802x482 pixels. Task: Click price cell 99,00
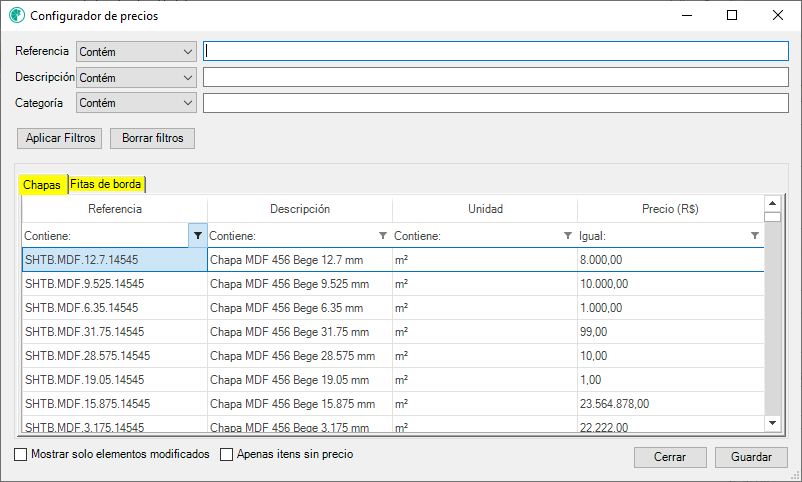671,332
